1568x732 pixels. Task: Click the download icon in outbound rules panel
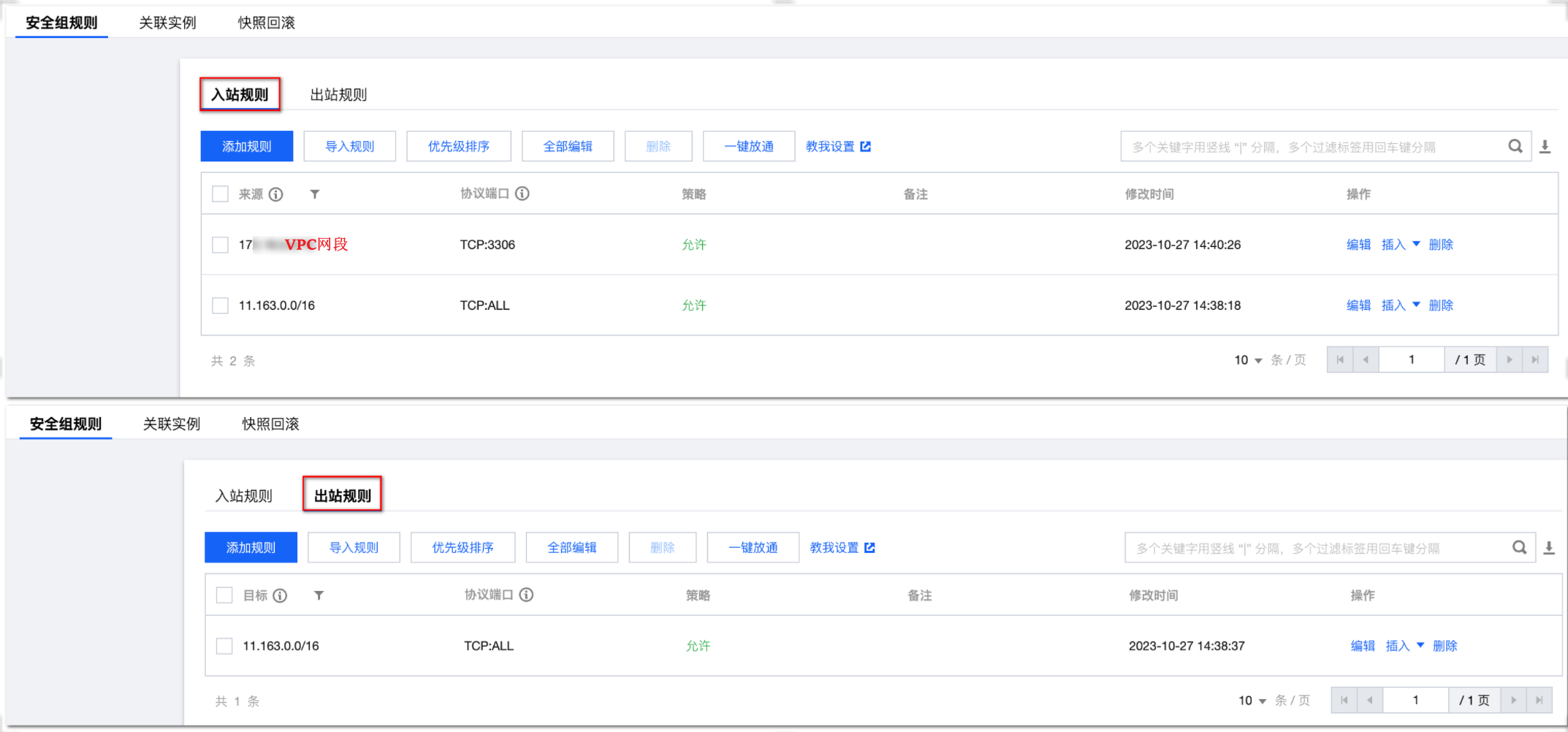point(1548,548)
